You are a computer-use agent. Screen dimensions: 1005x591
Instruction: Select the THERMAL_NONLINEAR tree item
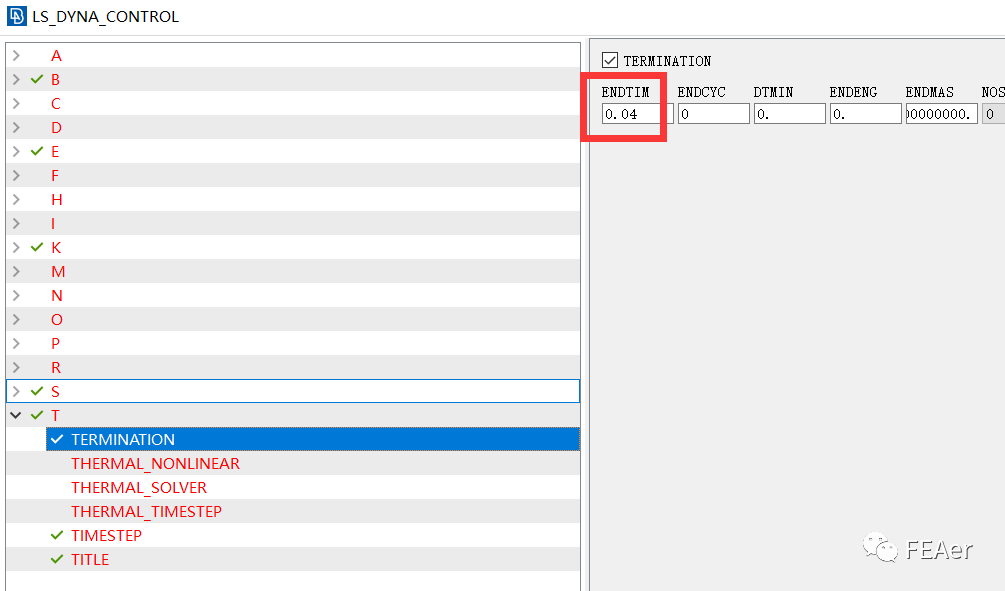click(x=155, y=463)
